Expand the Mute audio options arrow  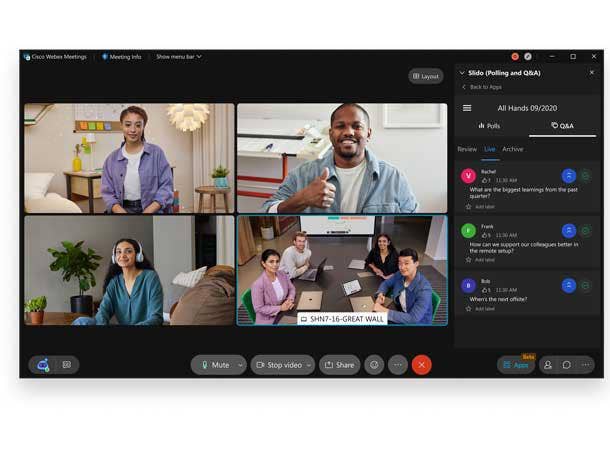coord(240,365)
